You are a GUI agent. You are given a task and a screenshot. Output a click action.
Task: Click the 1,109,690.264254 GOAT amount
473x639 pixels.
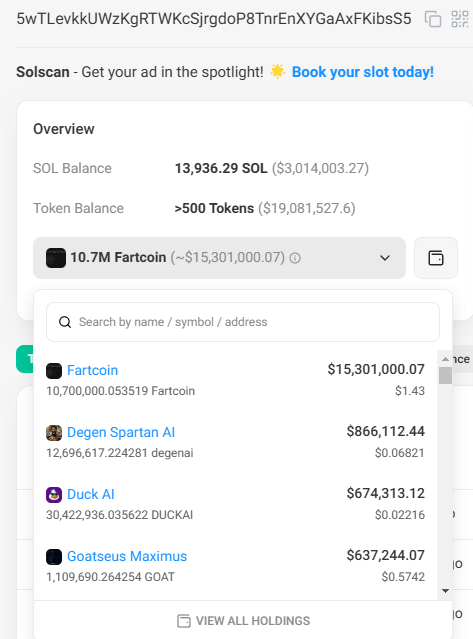pyautogui.click(x=110, y=577)
